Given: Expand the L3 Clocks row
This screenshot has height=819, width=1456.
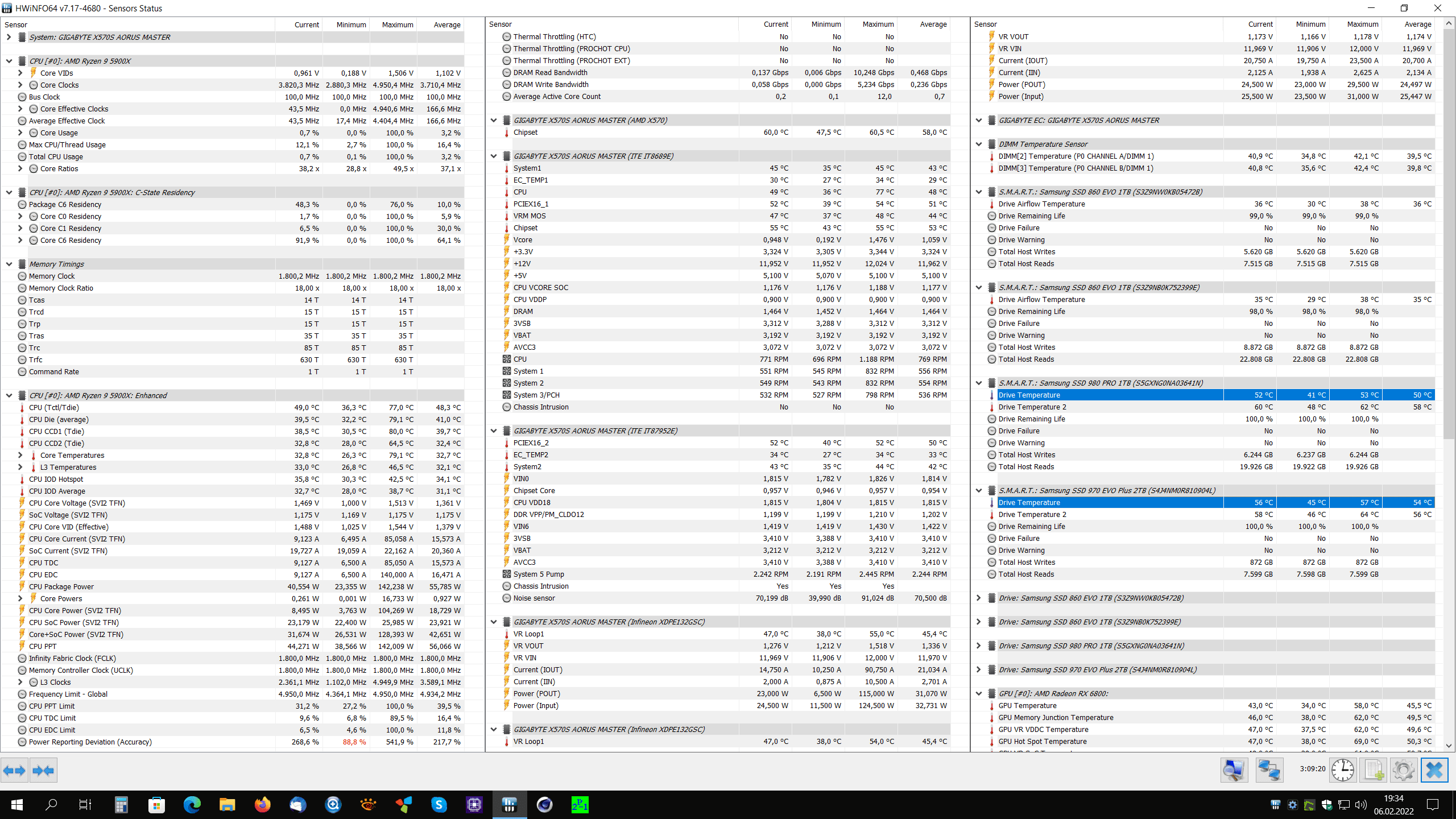Looking at the screenshot, I should (20, 682).
